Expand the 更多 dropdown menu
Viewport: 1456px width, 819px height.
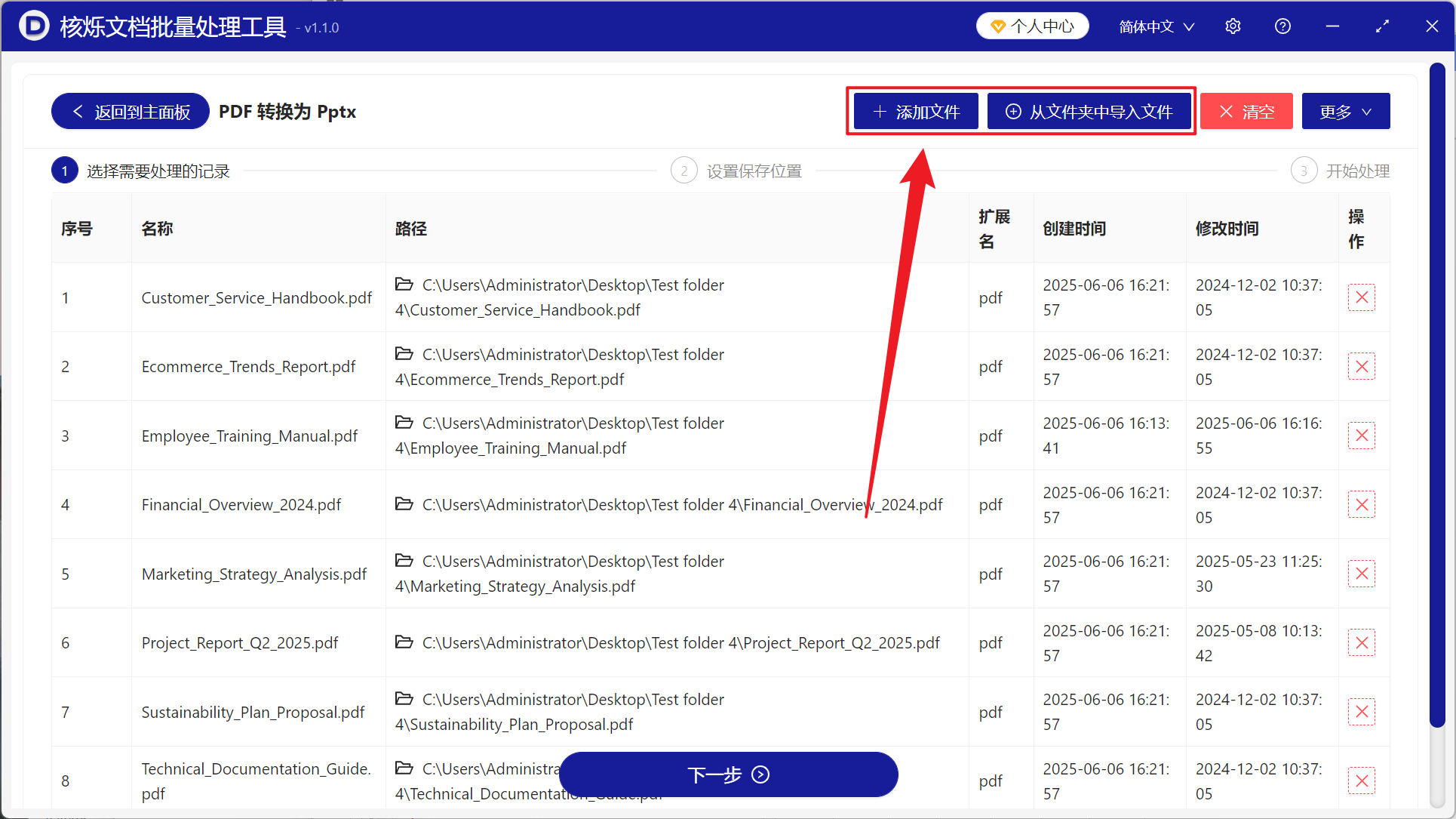(1345, 111)
